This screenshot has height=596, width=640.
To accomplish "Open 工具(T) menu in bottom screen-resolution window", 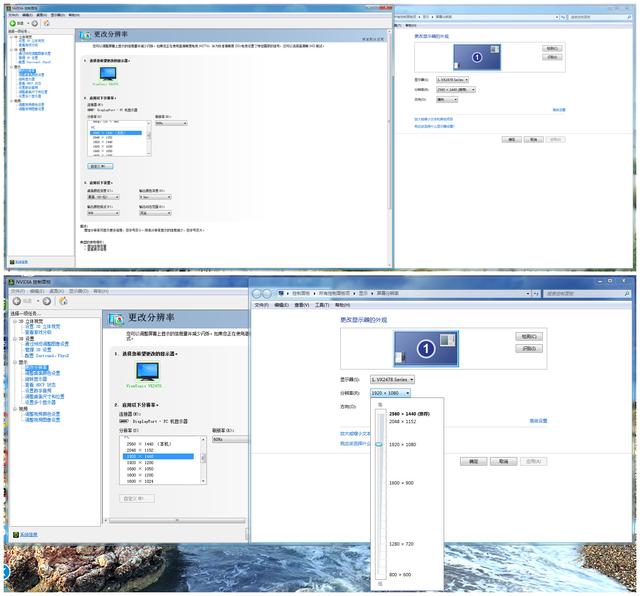I will (x=322, y=305).
